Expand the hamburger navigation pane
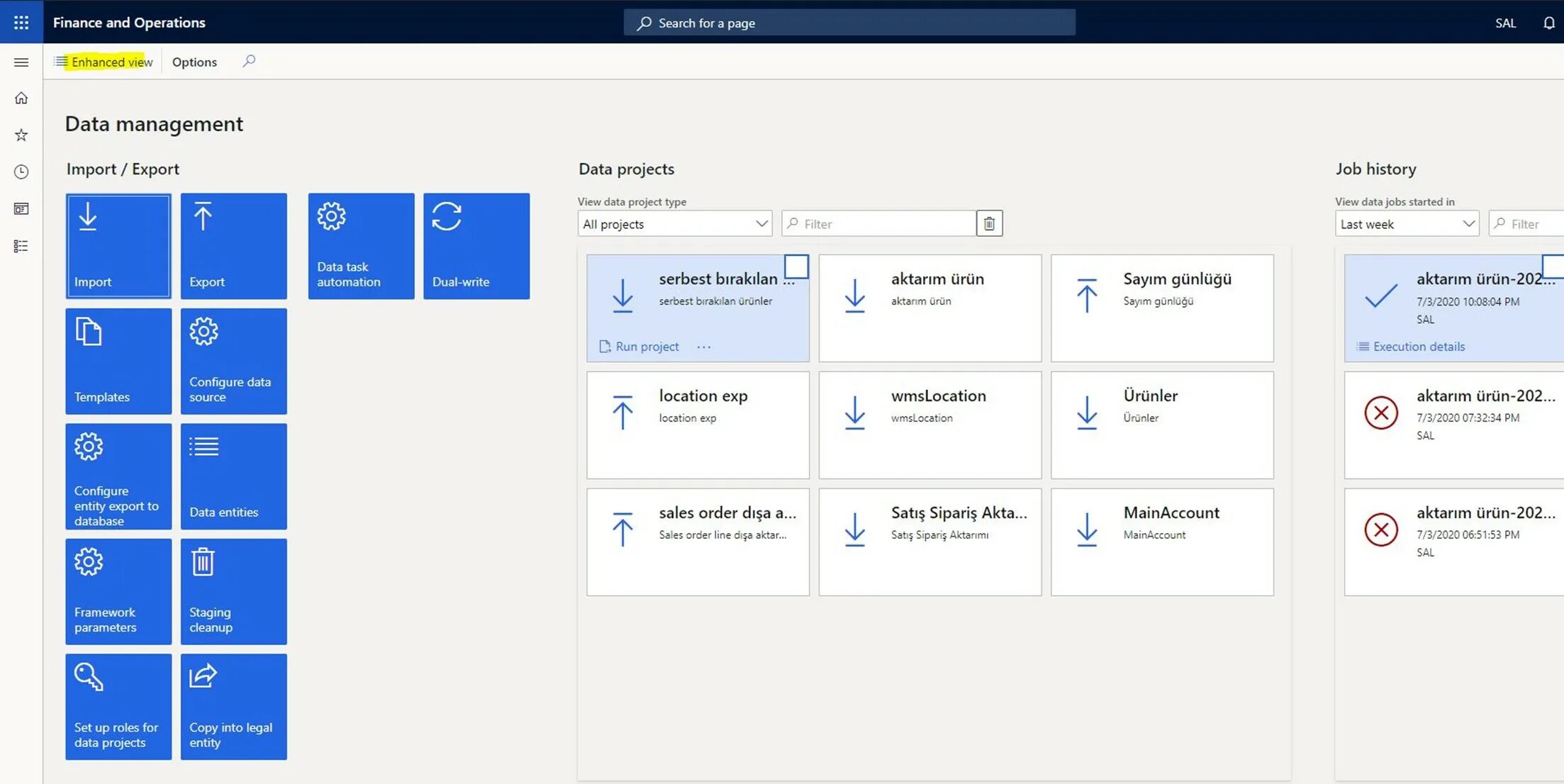The width and height of the screenshot is (1564, 784). pyautogui.click(x=21, y=62)
